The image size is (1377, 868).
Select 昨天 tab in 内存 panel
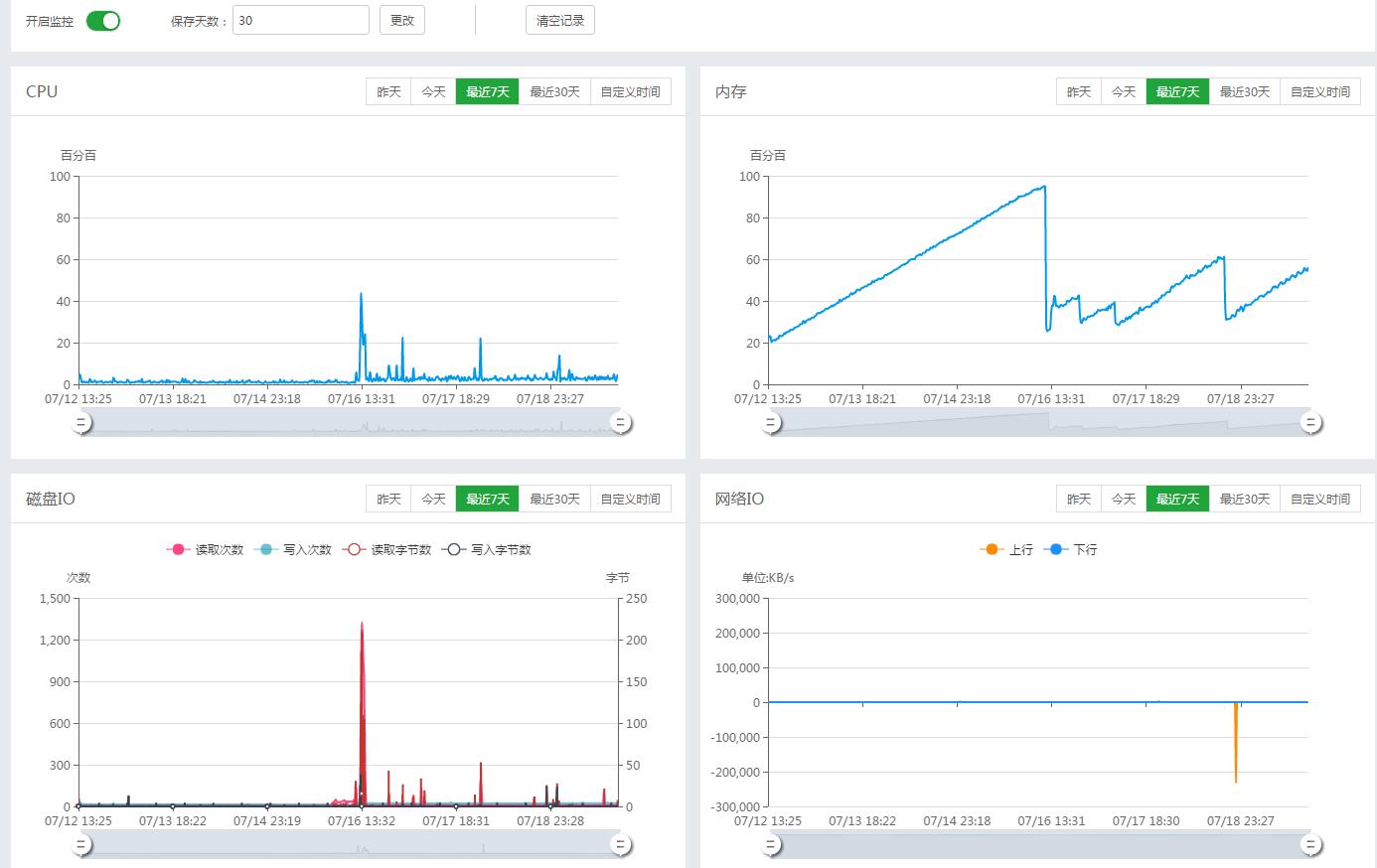click(x=1078, y=91)
